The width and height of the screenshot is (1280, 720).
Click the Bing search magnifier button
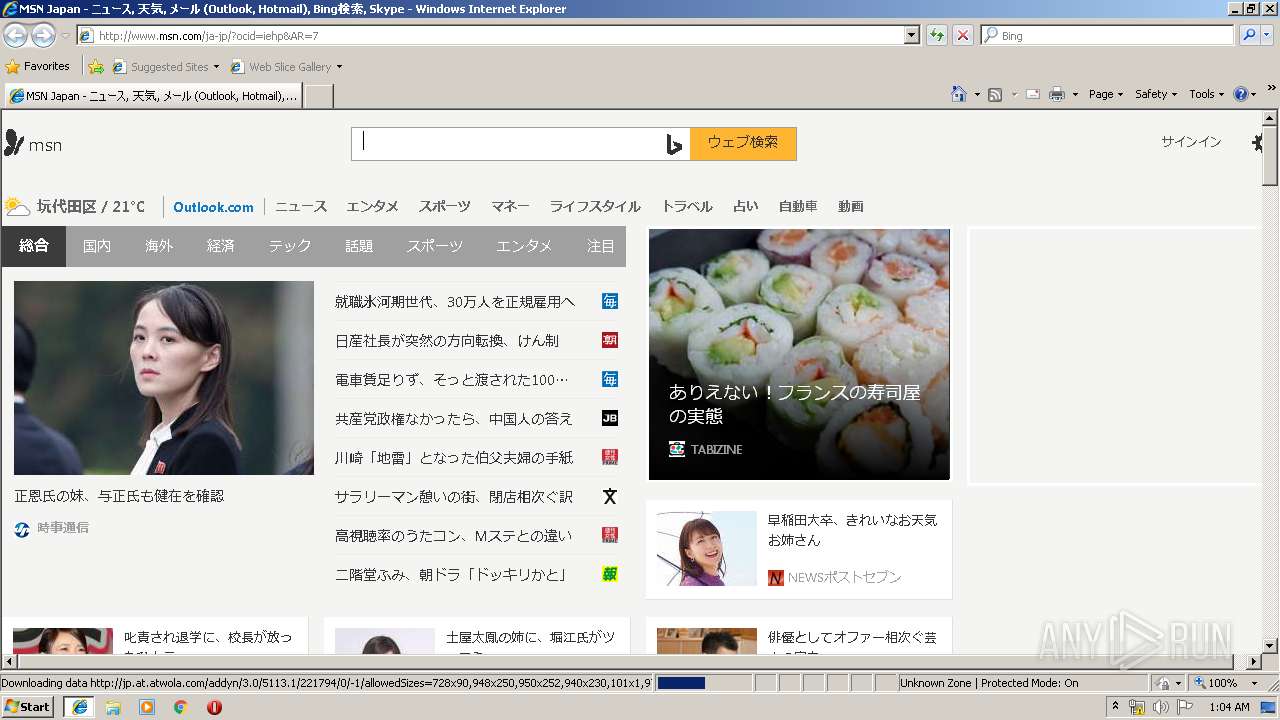pyautogui.click(x=1249, y=35)
